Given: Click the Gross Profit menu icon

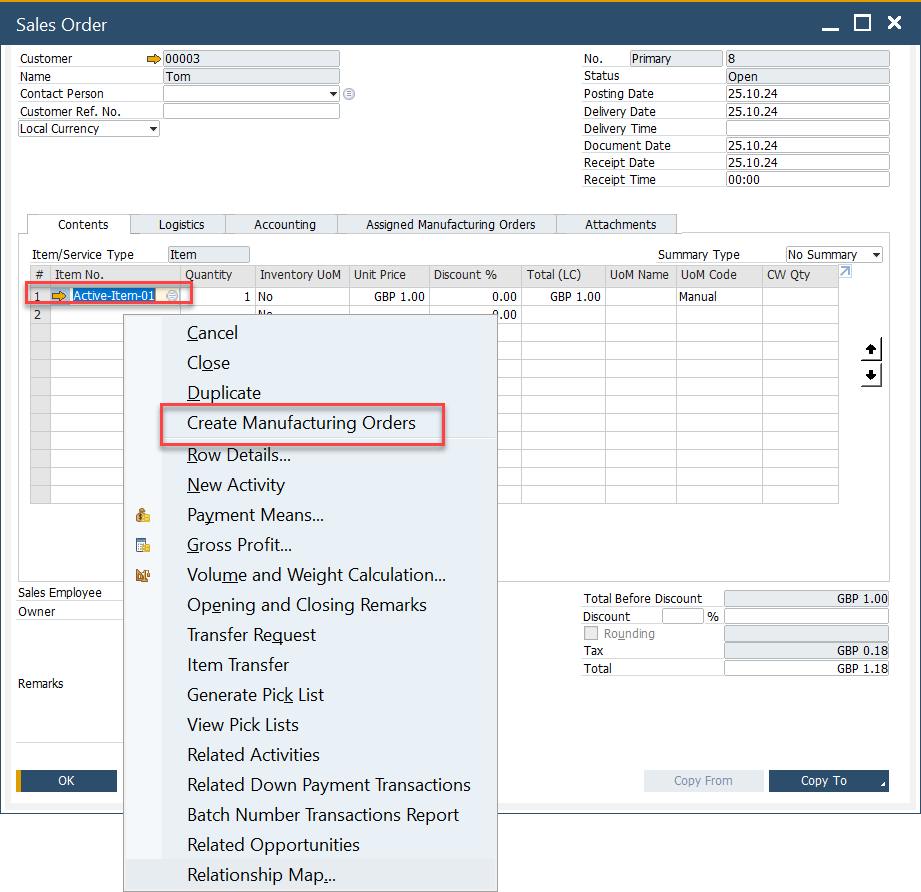Looking at the screenshot, I should coord(143,546).
